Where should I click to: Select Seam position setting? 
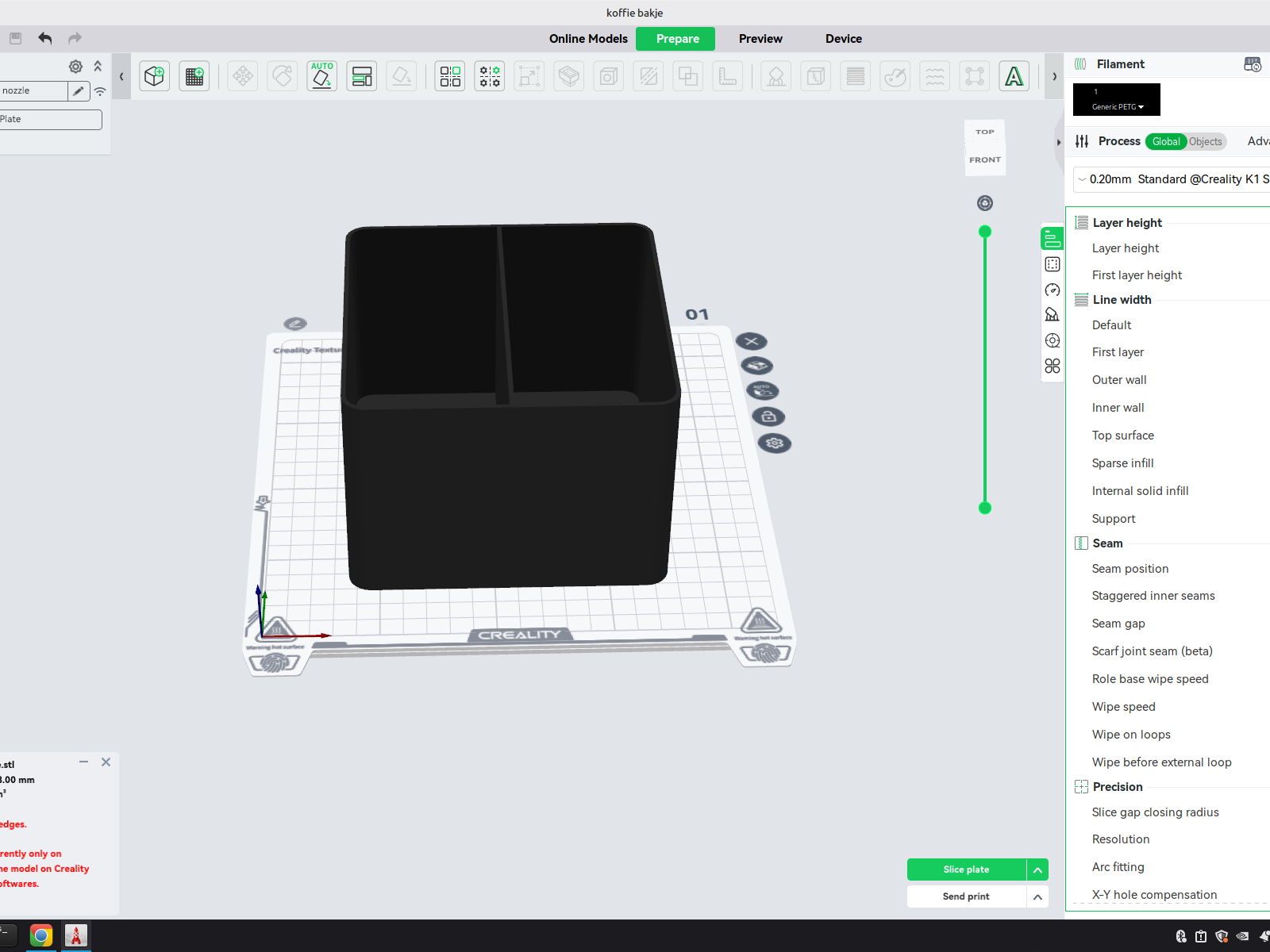tap(1130, 569)
